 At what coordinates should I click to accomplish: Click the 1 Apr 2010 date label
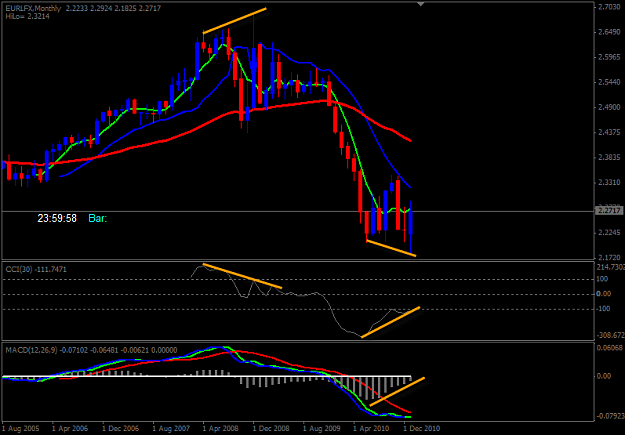[371, 429]
